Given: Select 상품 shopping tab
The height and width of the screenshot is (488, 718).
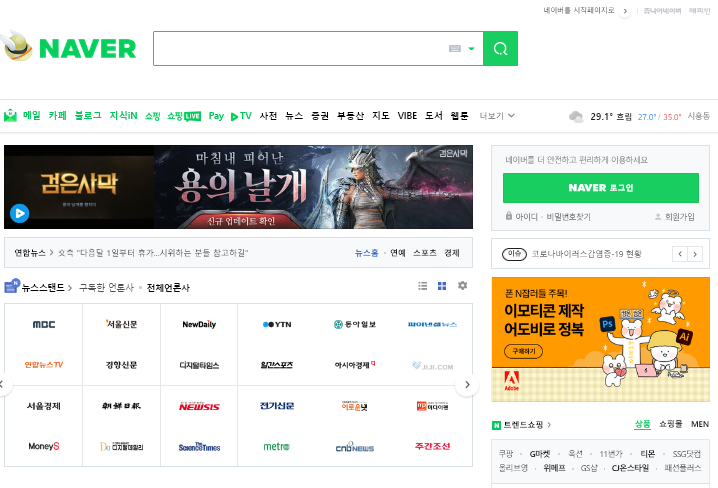Looking at the screenshot, I should (x=642, y=424).
